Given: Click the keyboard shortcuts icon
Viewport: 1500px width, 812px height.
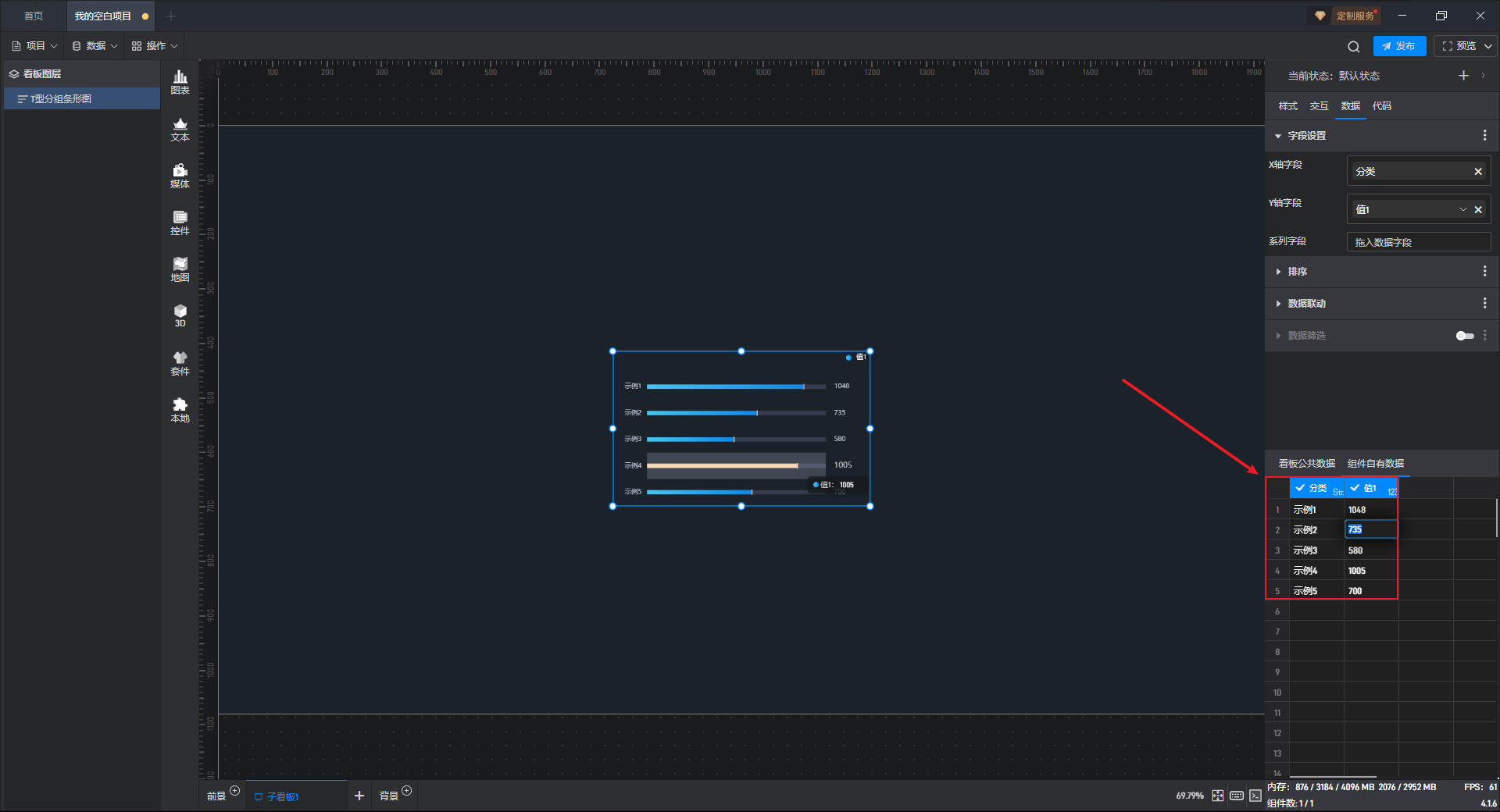Looking at the screenshot, I should (1237, 796).
